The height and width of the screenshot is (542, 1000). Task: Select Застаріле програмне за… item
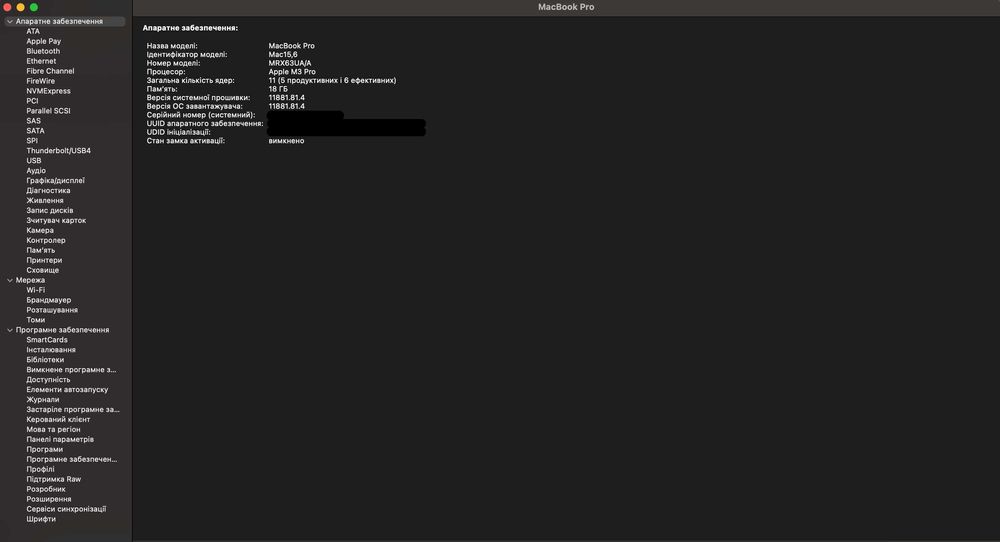[x=73, y=410]
